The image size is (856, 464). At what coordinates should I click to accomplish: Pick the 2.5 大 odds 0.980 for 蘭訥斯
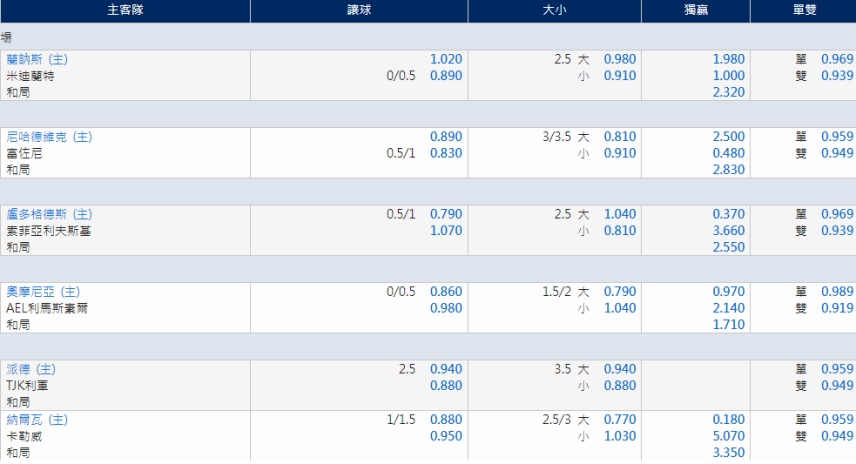pyautogui.click(x=620, y=59)
